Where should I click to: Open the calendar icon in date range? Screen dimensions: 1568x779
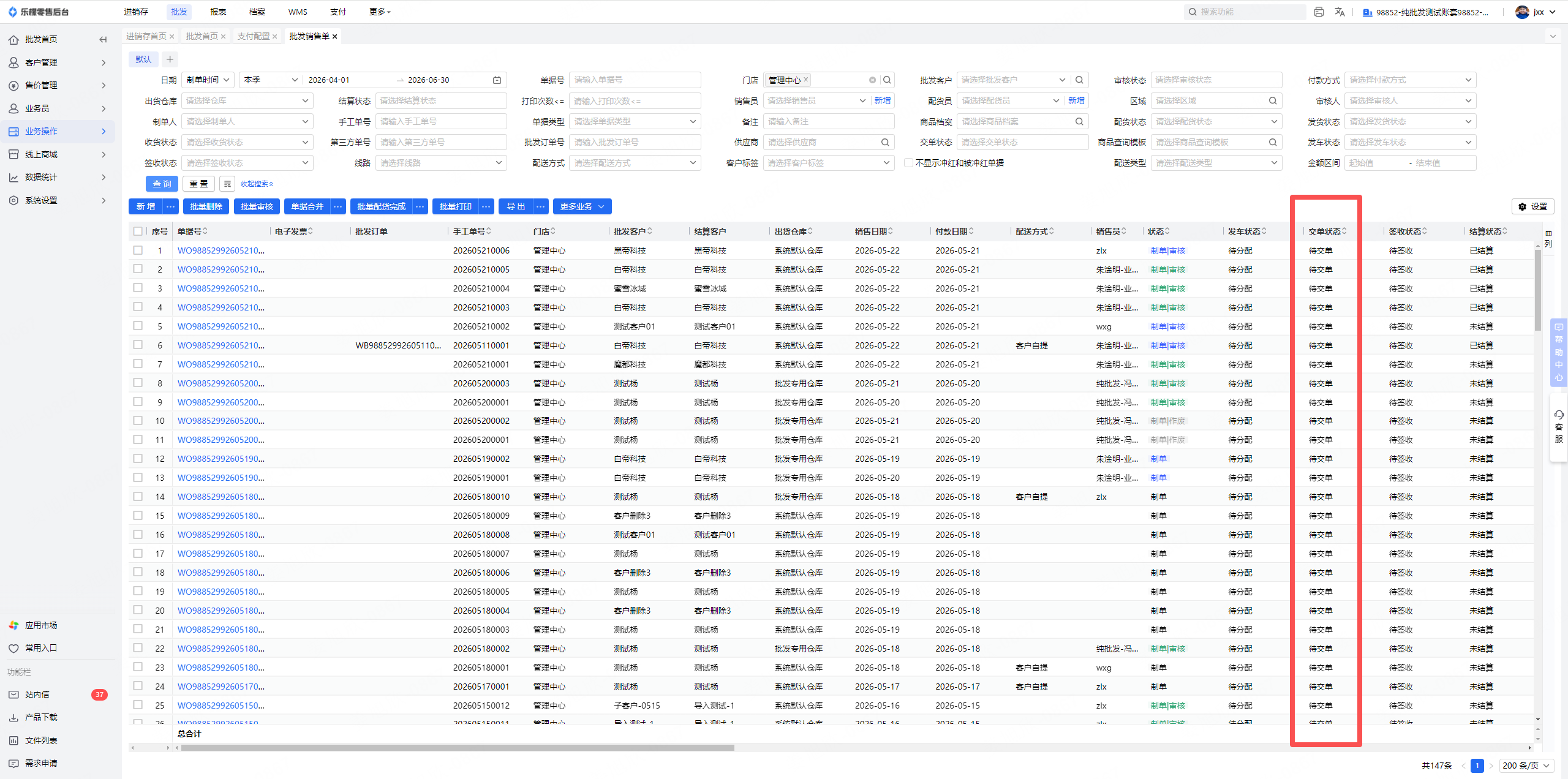[497, 80]
